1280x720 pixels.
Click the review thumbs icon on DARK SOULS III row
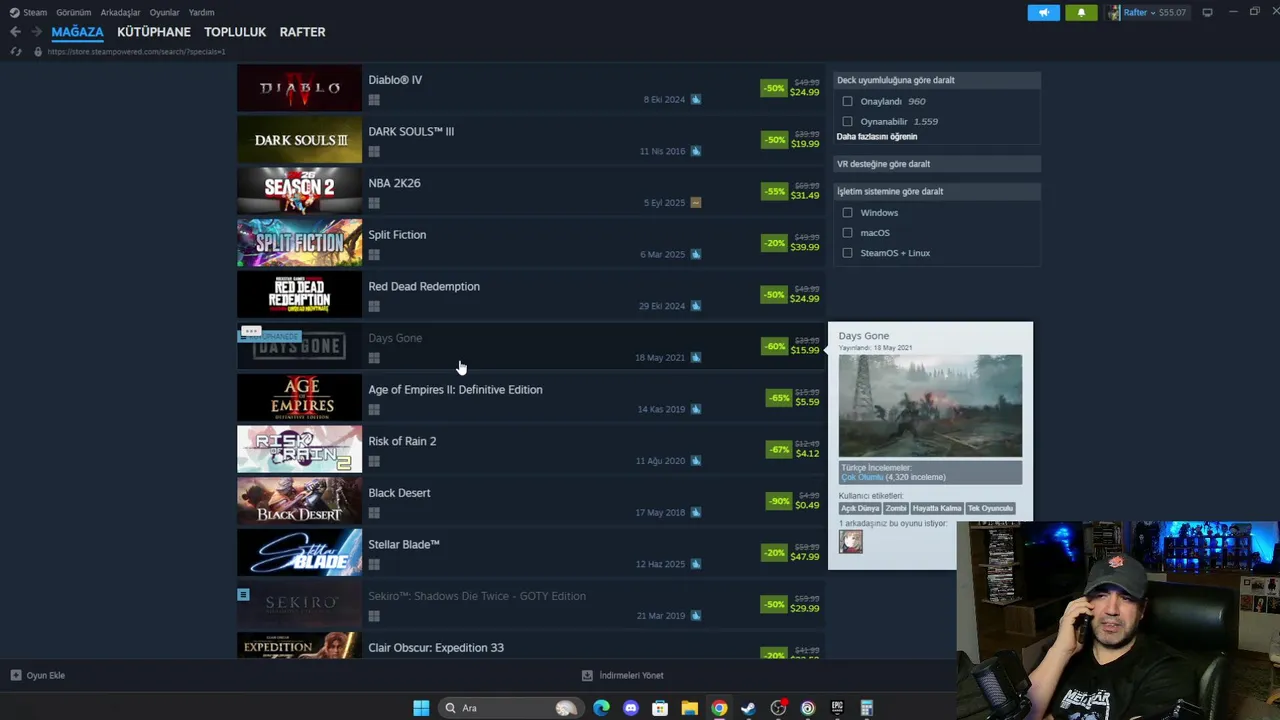coord(696,151)
